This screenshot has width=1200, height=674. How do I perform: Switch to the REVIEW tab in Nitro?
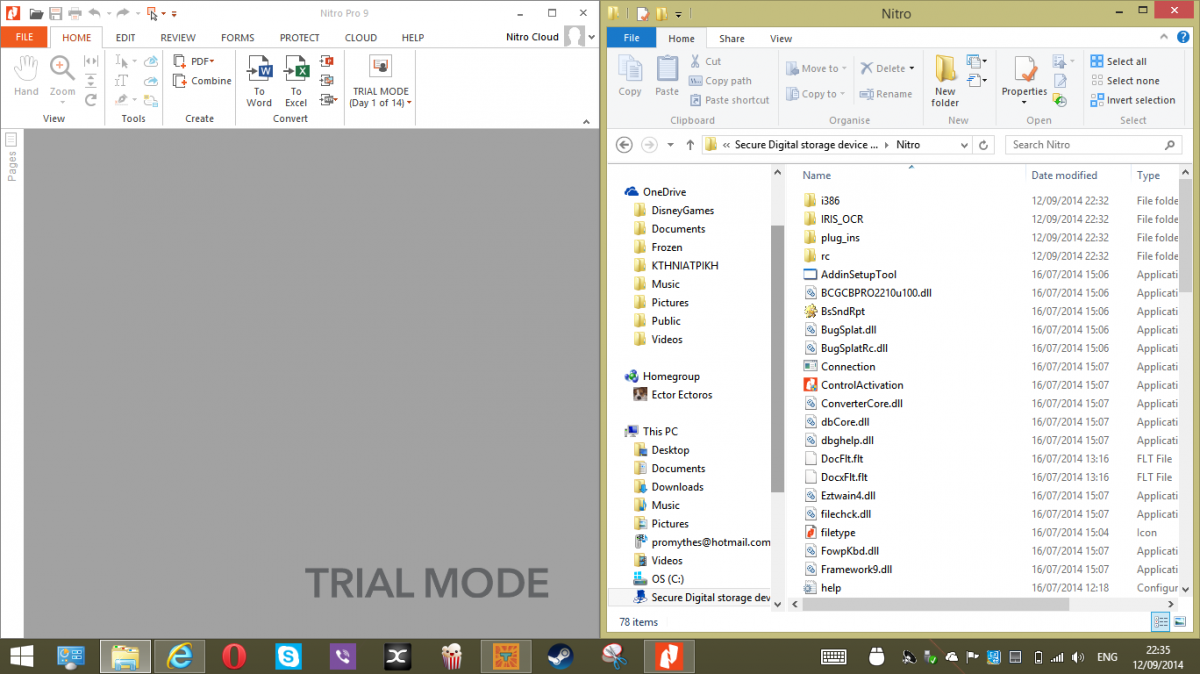pos(178,38)
